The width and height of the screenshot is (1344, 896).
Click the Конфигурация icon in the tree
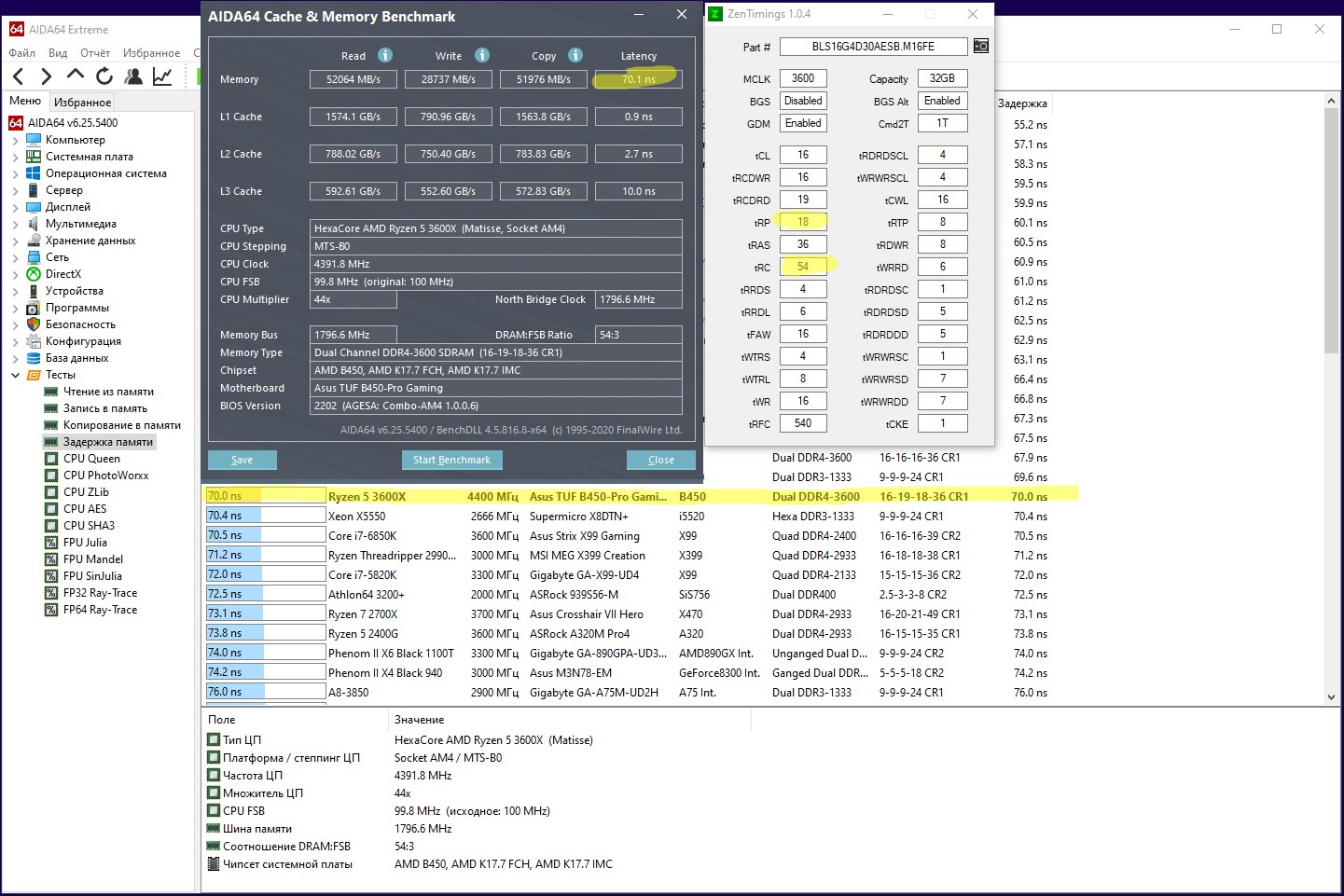point(34,341)
